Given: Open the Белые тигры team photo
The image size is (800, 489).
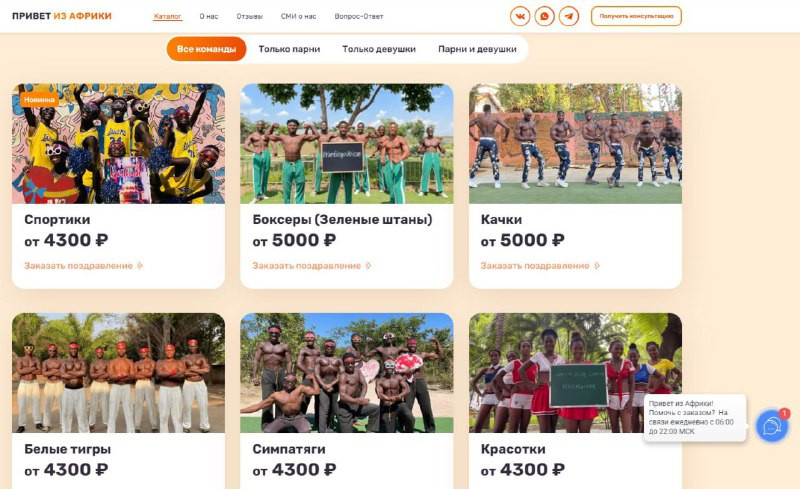Looking at the screenshot, I should point(118,373).
